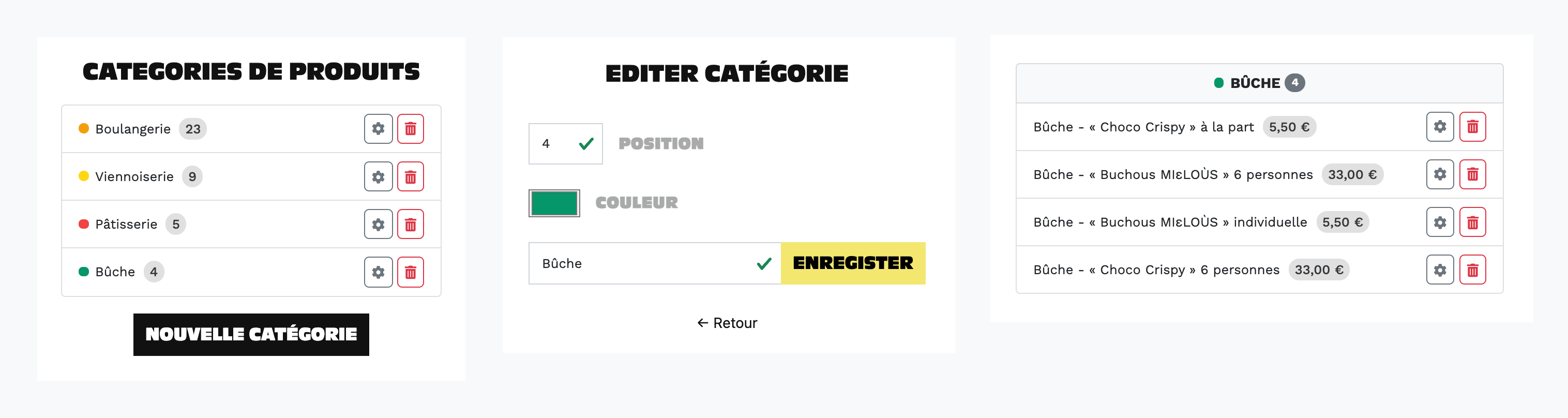Open the green Couleur color picker
This screenshot has height=418, width=1568.
(x=554, y=203)
